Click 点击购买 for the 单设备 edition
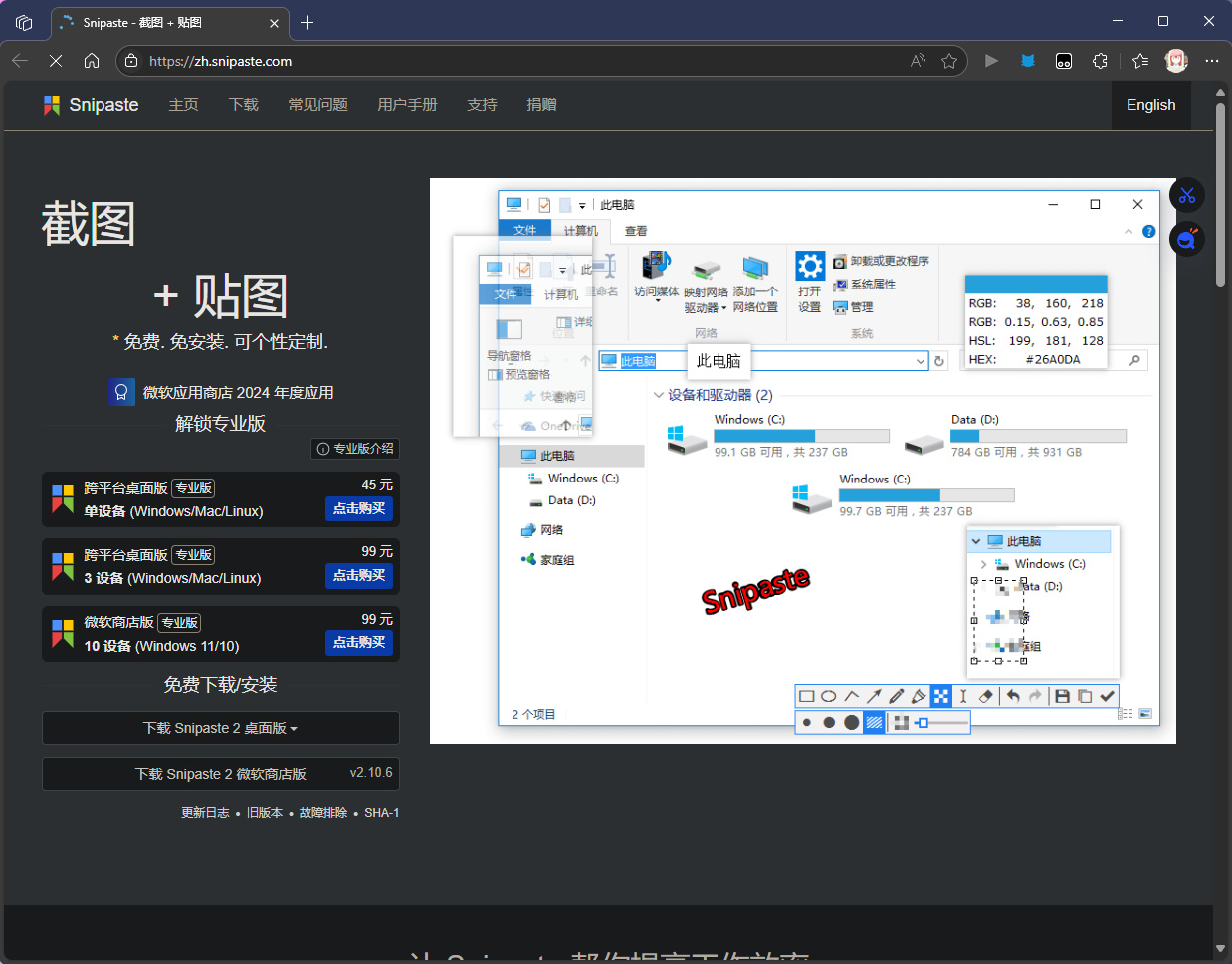The height and width of the screenshot is (964, 1232). 359,508
